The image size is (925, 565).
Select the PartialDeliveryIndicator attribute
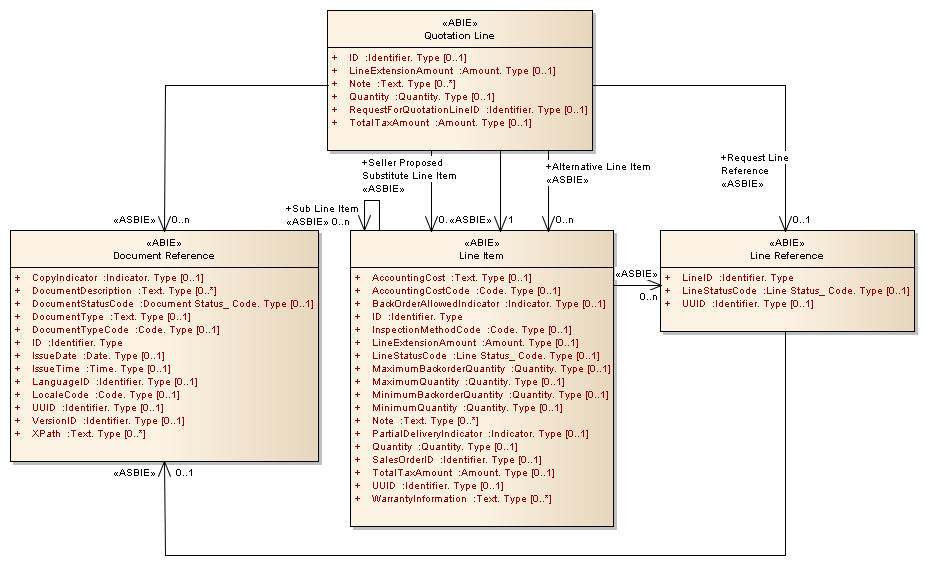pyautogui.click(x=479, y=434)
